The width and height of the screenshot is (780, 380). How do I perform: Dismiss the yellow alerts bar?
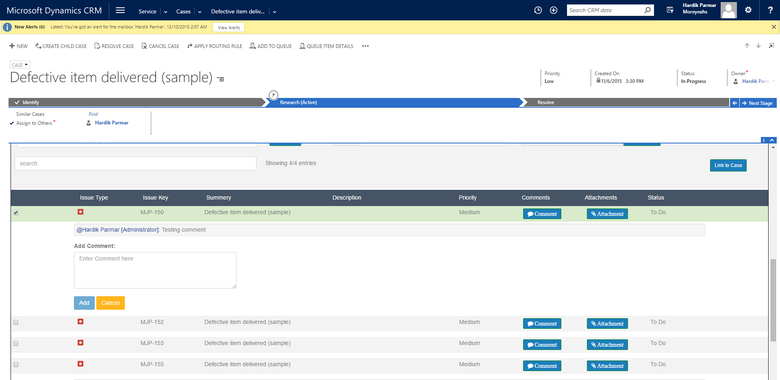[x=774, y=27]
